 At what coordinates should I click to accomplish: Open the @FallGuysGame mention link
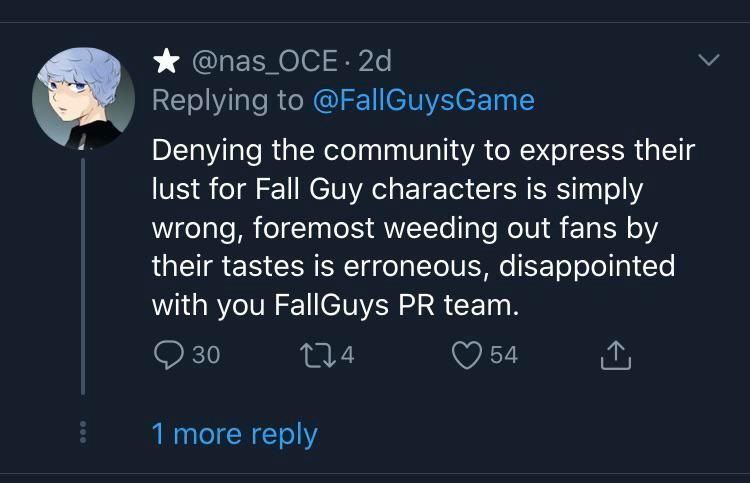(424, 100)
